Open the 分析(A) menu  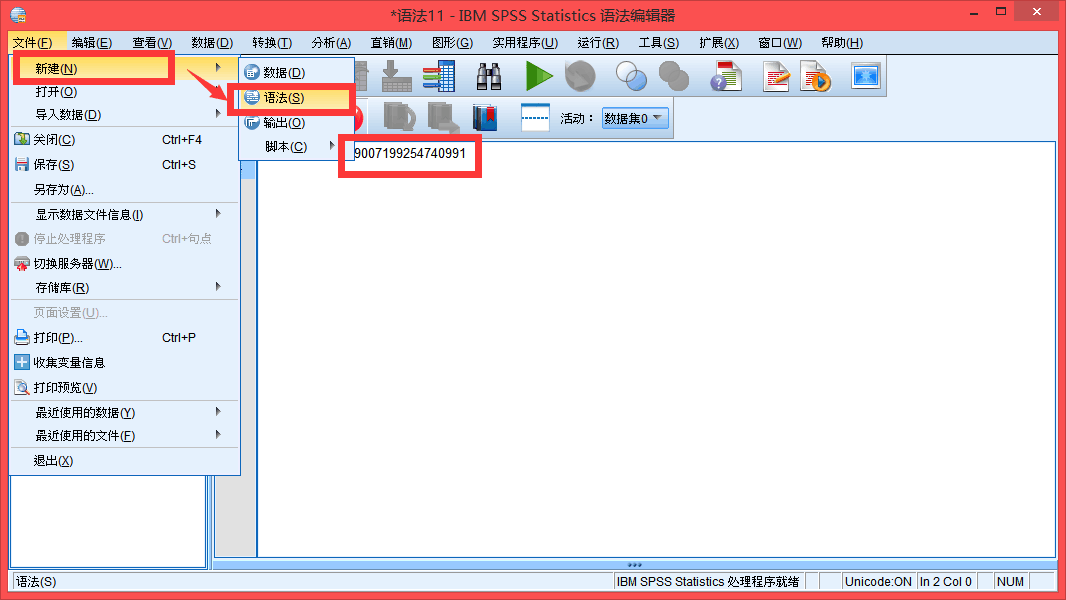click(331, 43)
